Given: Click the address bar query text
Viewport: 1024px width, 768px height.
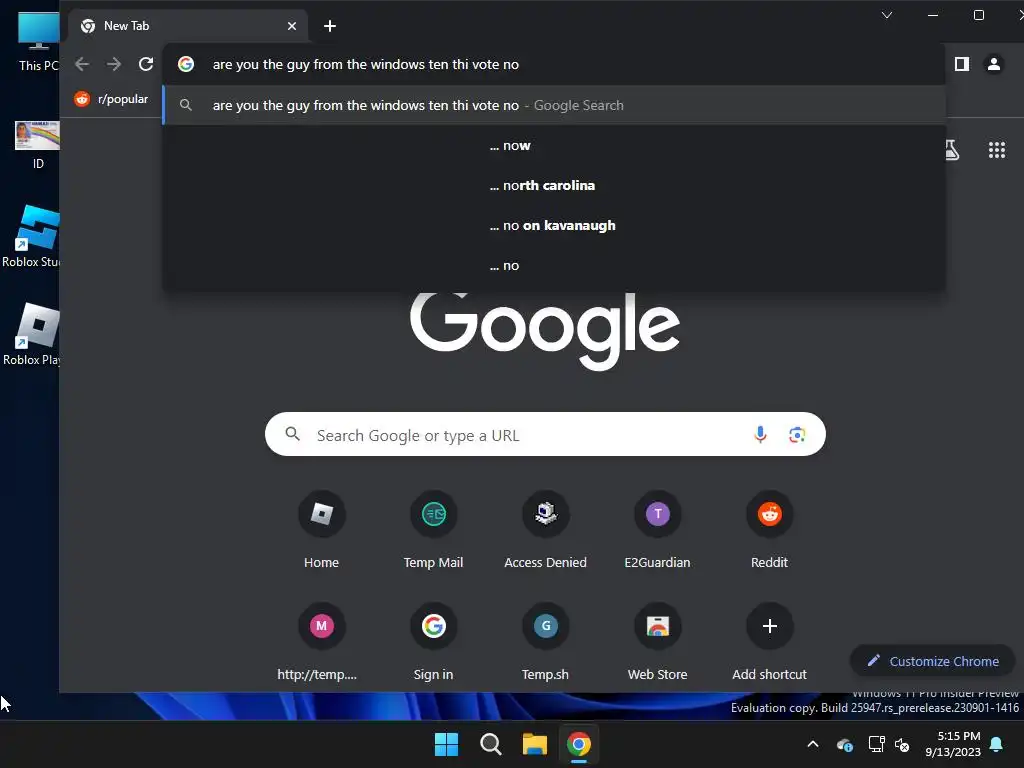Looking at the screenshot, I should [x=366, y=64].
